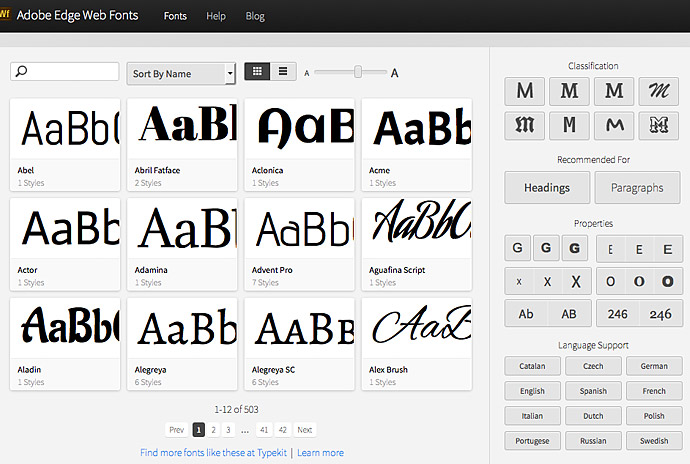Open the Help menu
The width and height of the screenshot is (690, 464).
(x=216, y=16)
